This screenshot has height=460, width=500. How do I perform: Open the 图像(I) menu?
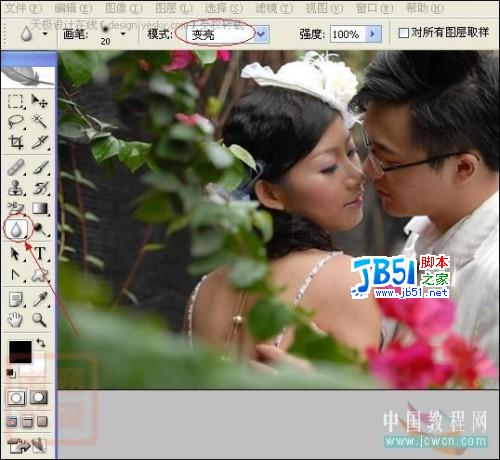point(124,8)
